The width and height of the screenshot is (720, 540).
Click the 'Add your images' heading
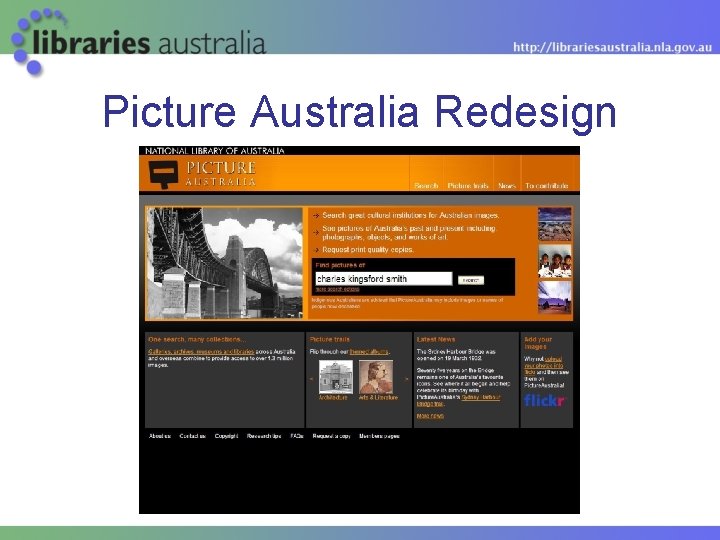538,343
